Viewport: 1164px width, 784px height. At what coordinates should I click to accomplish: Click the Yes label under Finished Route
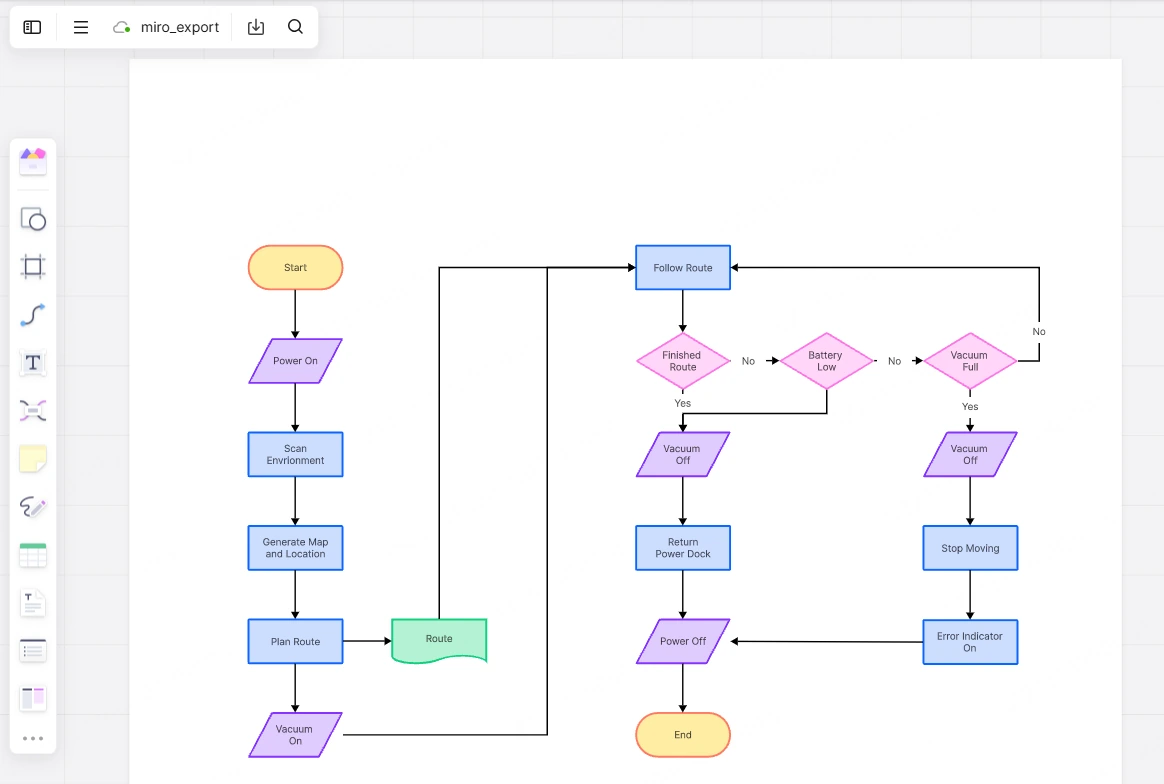[682, 403]
